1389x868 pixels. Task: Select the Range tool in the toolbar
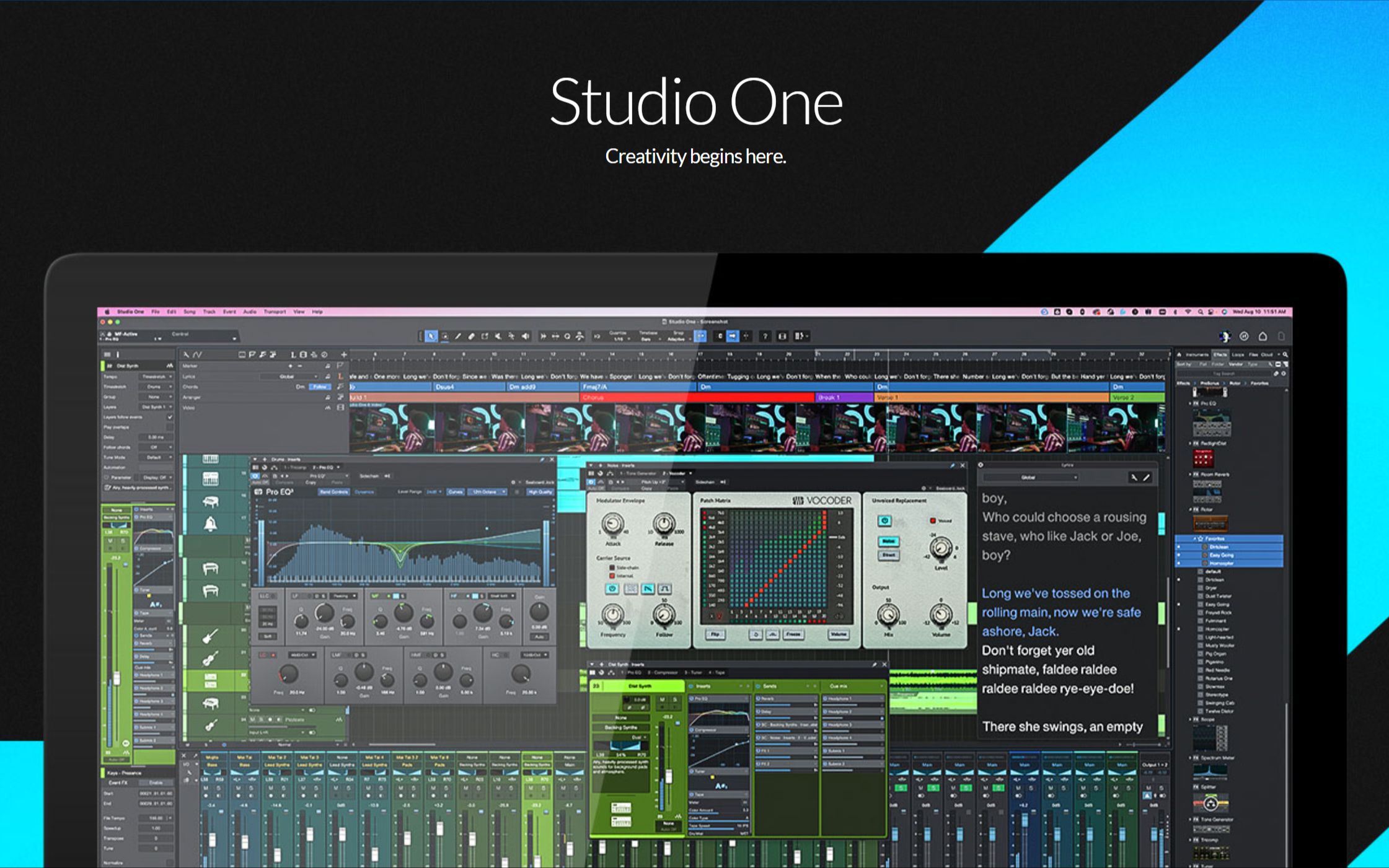(x=444, y=336)
